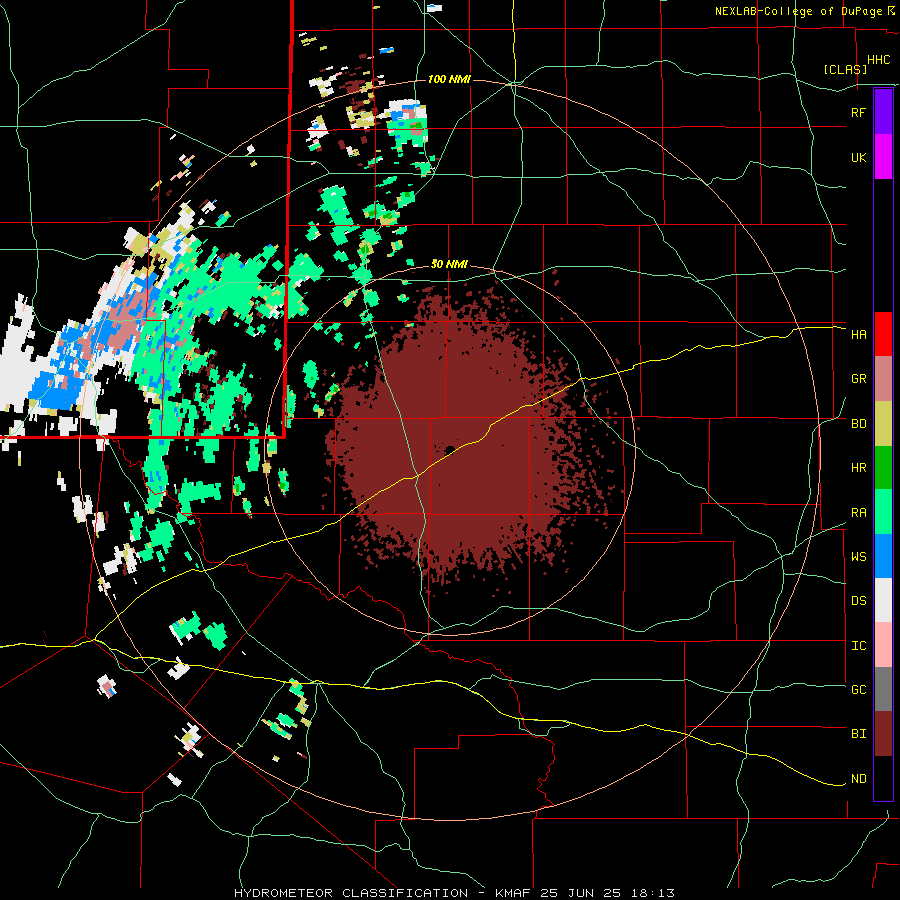The image size is (900, 900).
Task: Click the 'RA' legend label
Action: 858,513
